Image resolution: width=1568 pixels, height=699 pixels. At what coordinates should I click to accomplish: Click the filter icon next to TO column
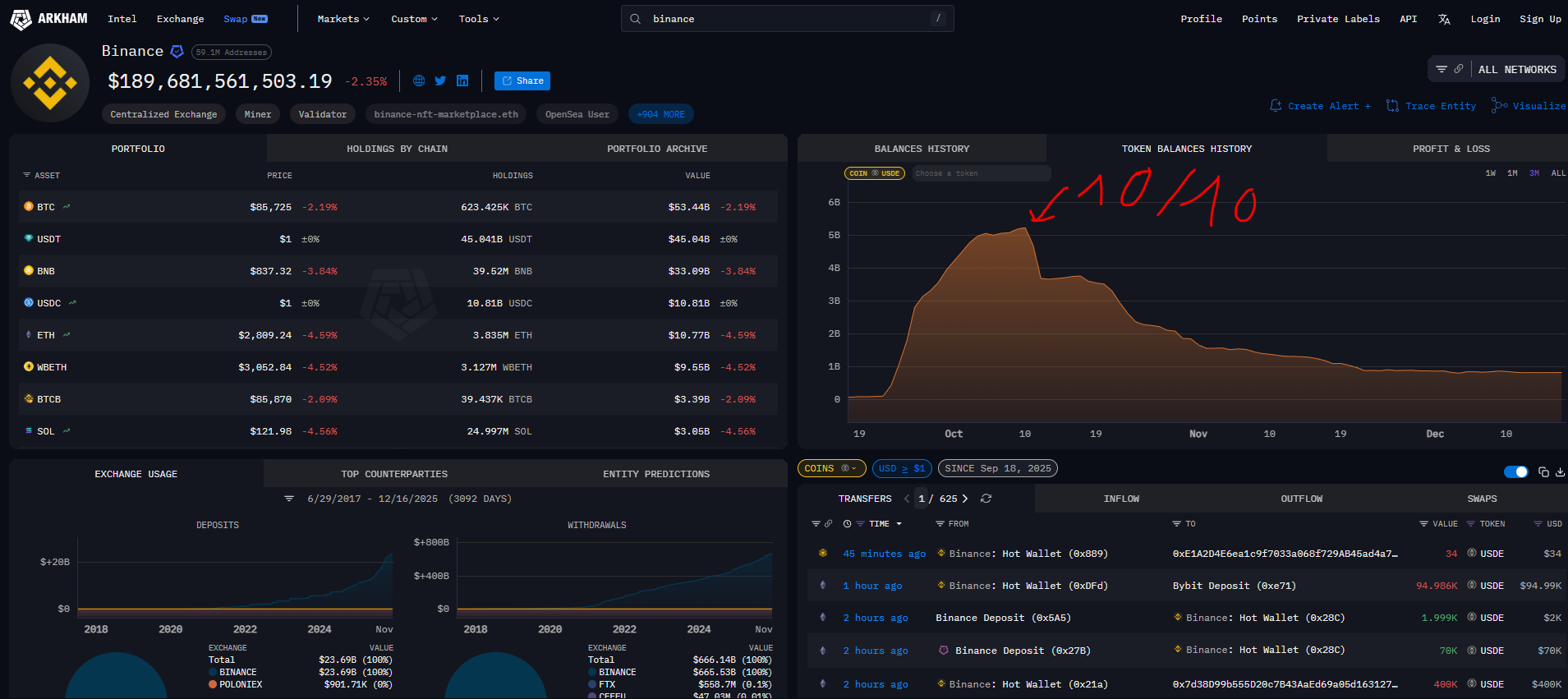click(x=1176, y=524)
